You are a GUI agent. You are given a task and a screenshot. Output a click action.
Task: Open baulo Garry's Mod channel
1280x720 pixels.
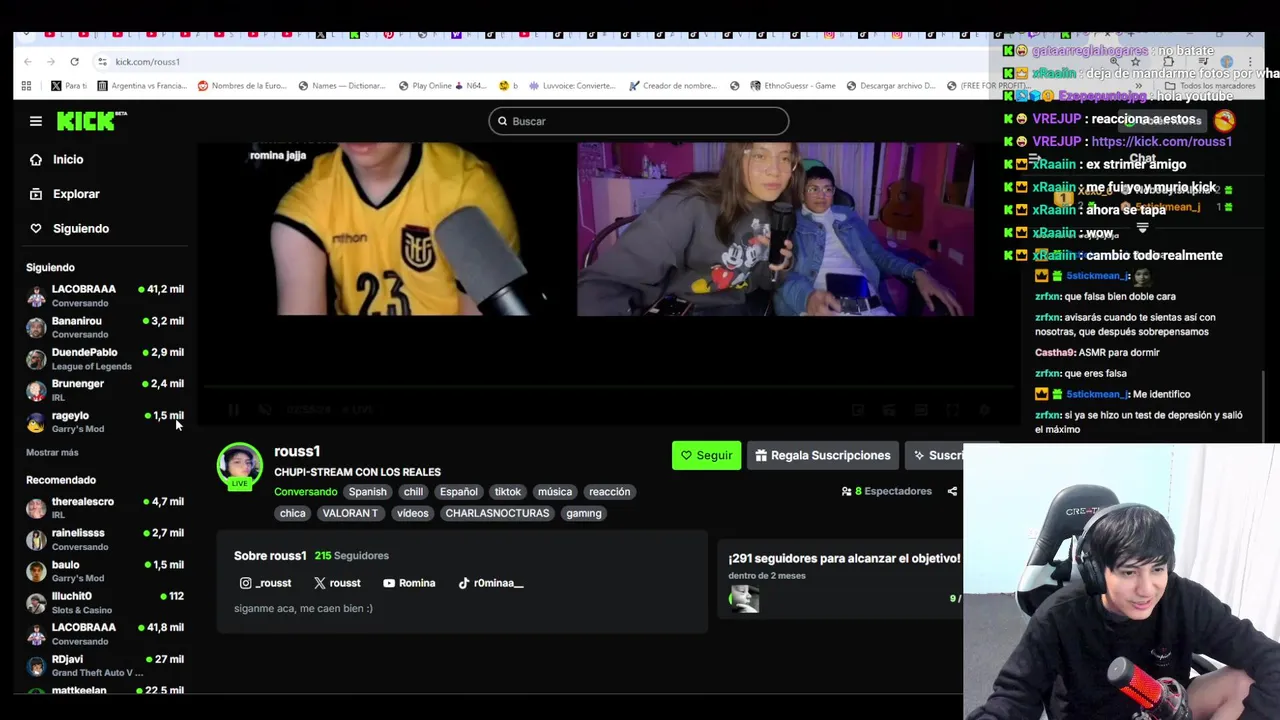point(104,571)
